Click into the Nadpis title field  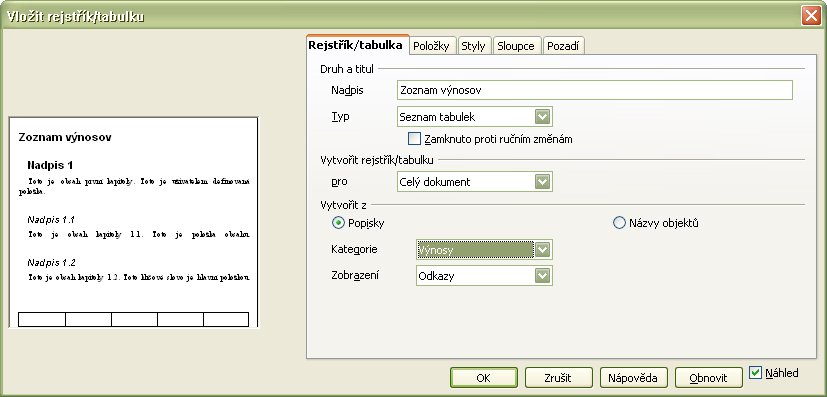(x=594, y=90)
